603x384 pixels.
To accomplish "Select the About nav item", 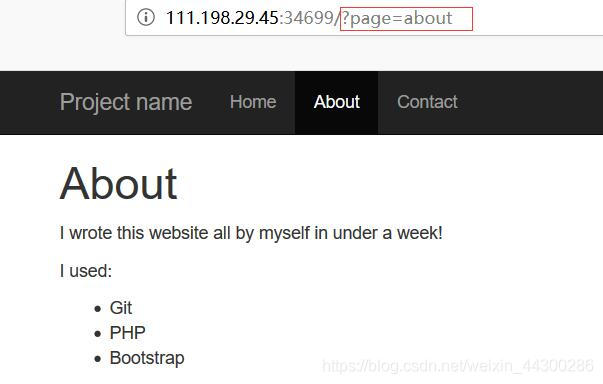I will pos(336,102).
